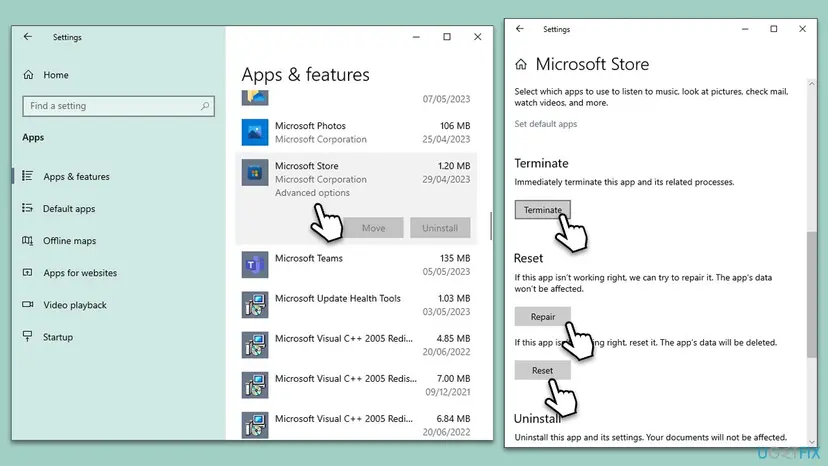Click Microsoft Teams app icon
This screenshot has width=828, height=466.
pyautogui.click(x=255, y=265)
